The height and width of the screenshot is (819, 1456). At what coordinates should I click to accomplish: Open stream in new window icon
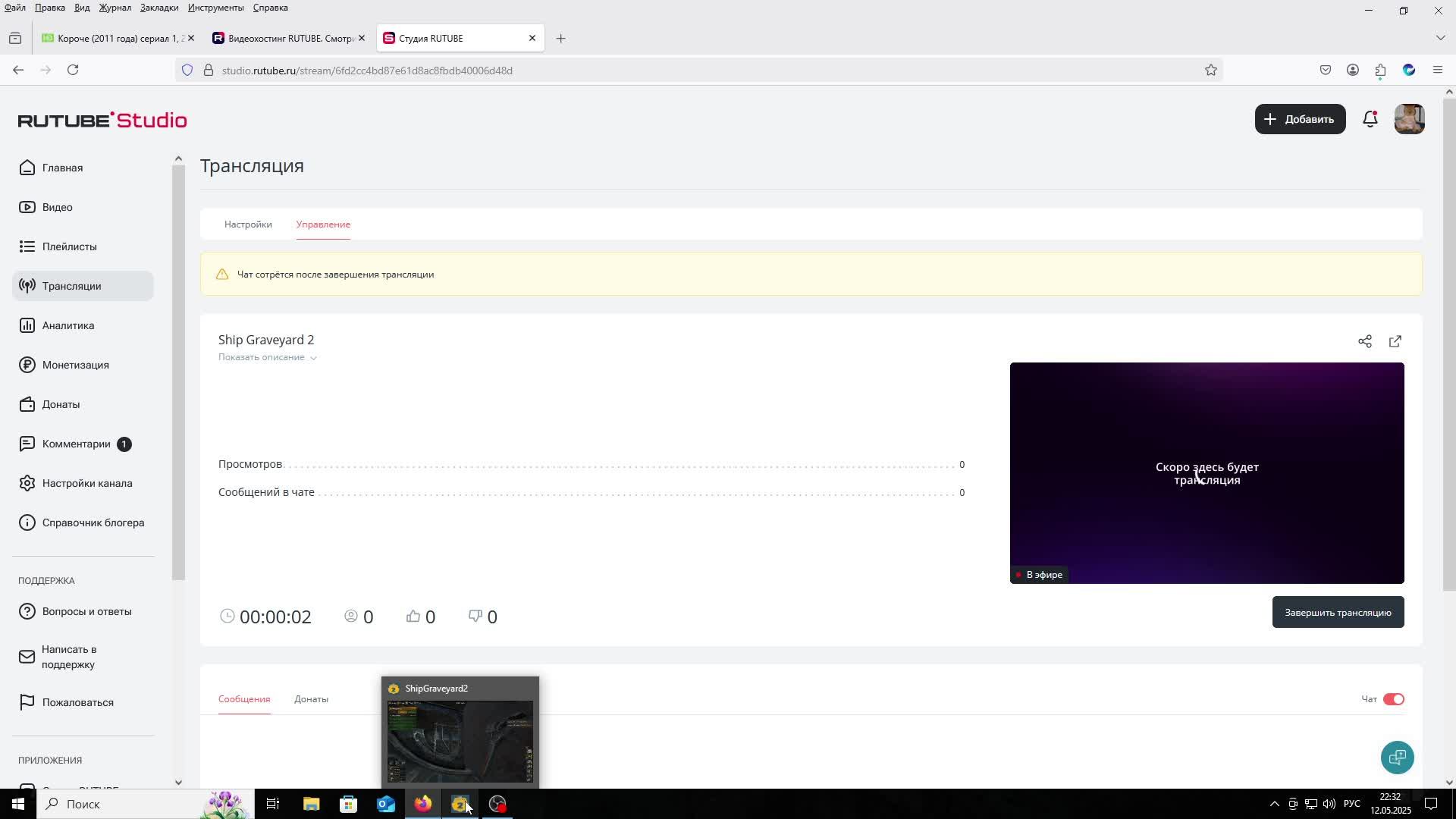coord(1395,341)
